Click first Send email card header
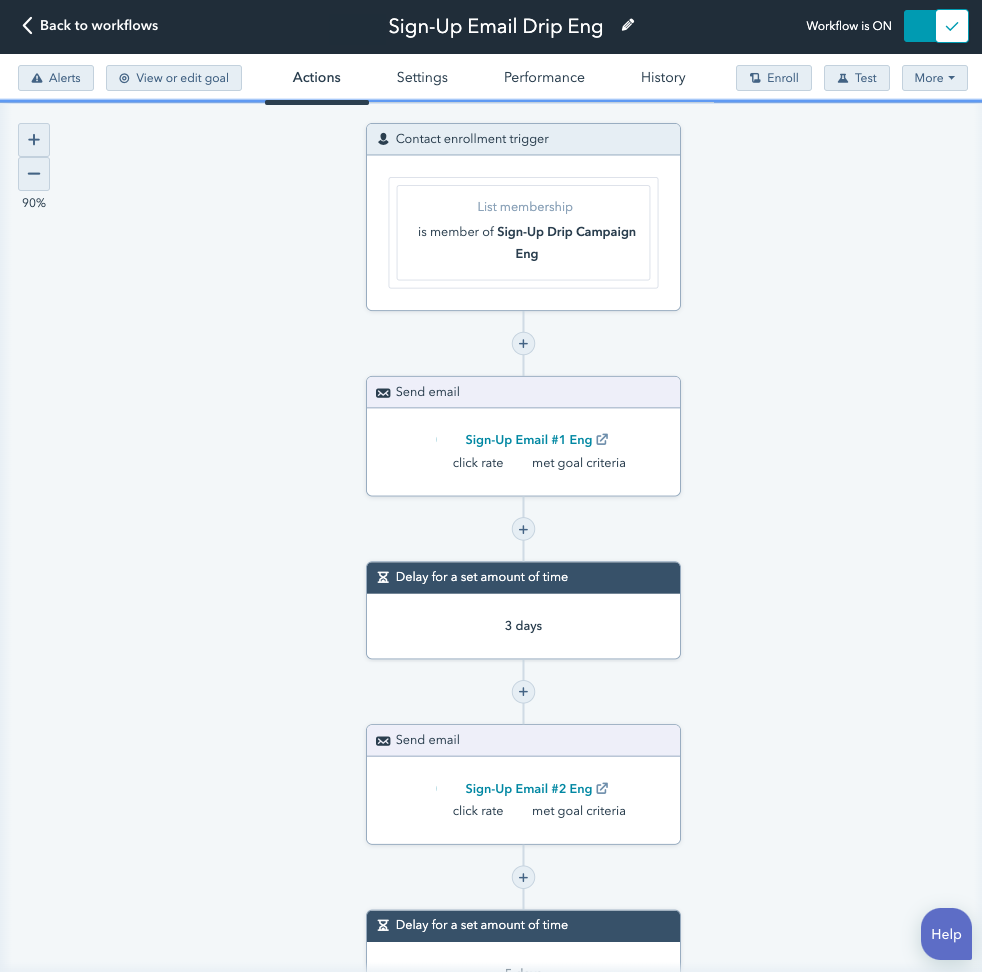982x972 pixels. pos(524,392)
